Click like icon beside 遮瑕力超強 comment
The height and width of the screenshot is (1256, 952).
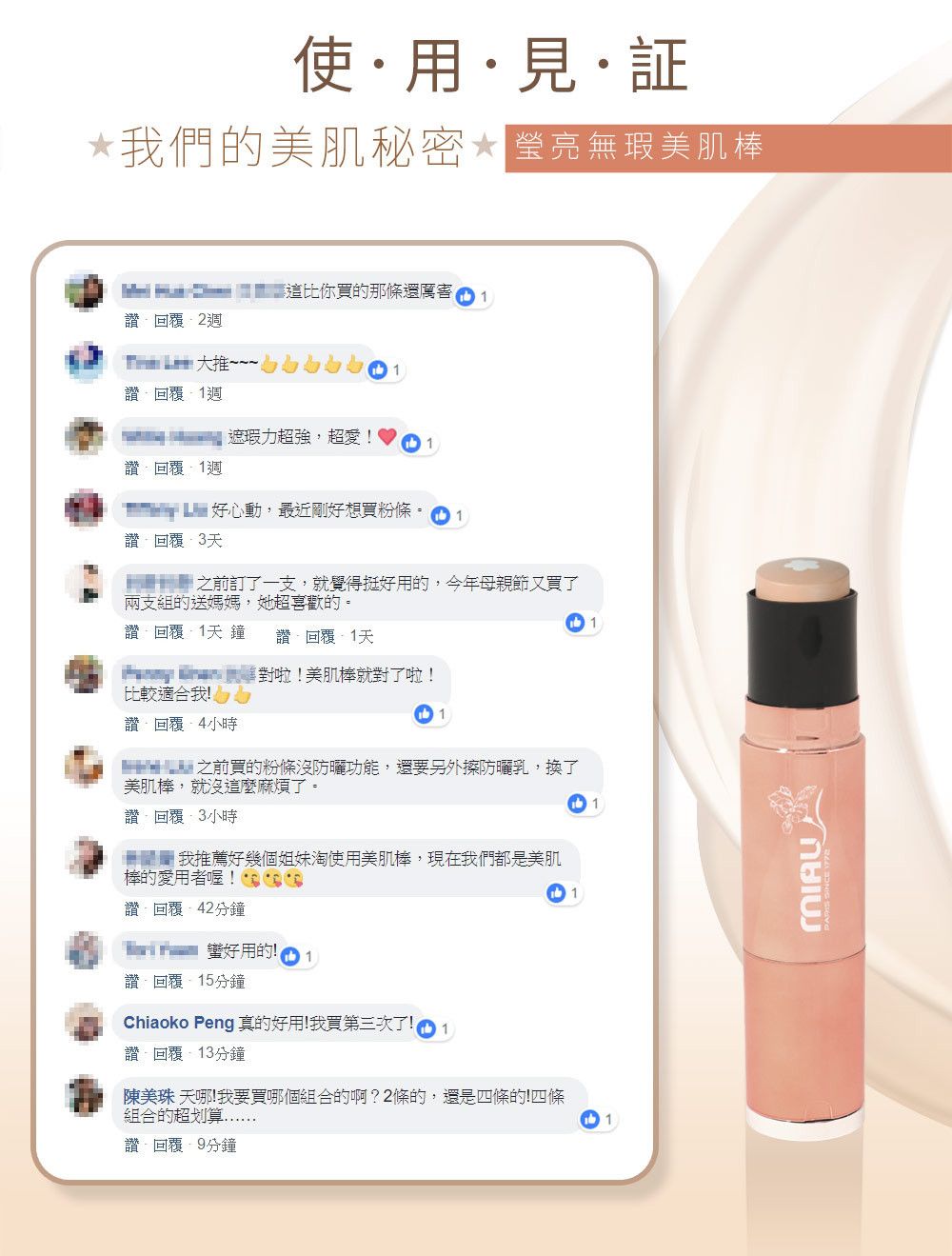pos(411,443)
